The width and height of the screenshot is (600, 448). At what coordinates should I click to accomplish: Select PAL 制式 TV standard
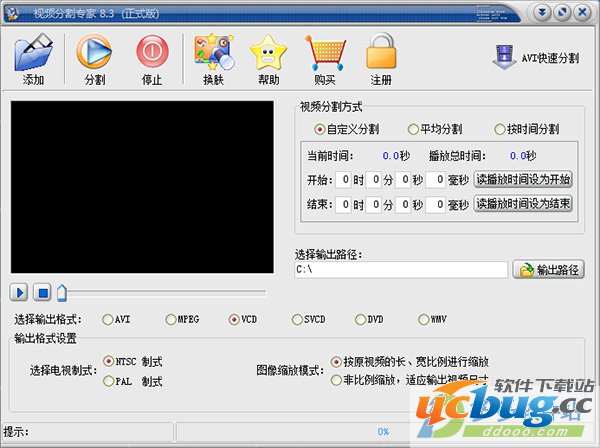coord(132,381)
